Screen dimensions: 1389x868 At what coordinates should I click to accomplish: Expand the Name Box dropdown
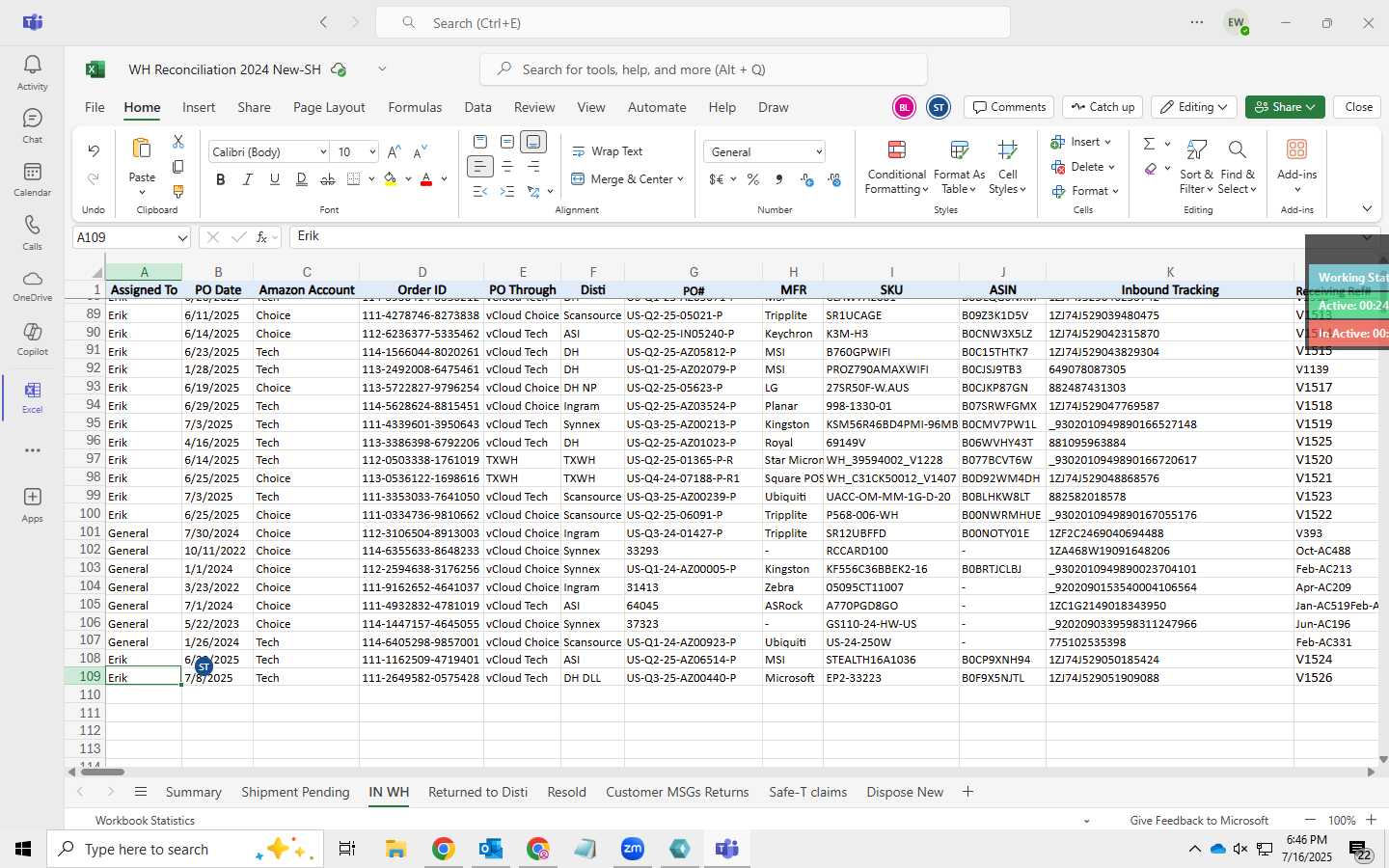[181, 237]
